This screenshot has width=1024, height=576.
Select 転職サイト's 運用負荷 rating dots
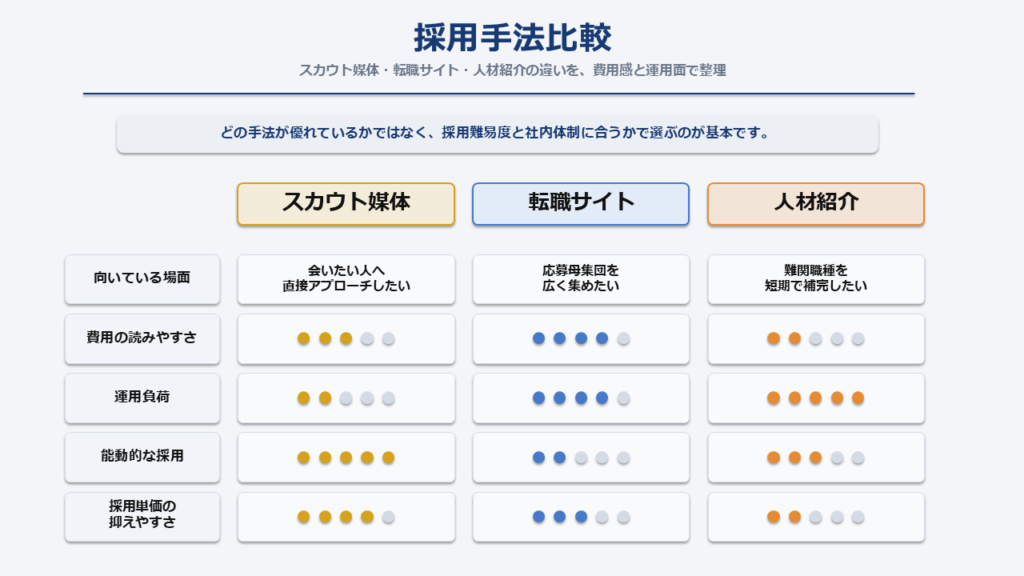pyautogui.click(x=581, y=398)
